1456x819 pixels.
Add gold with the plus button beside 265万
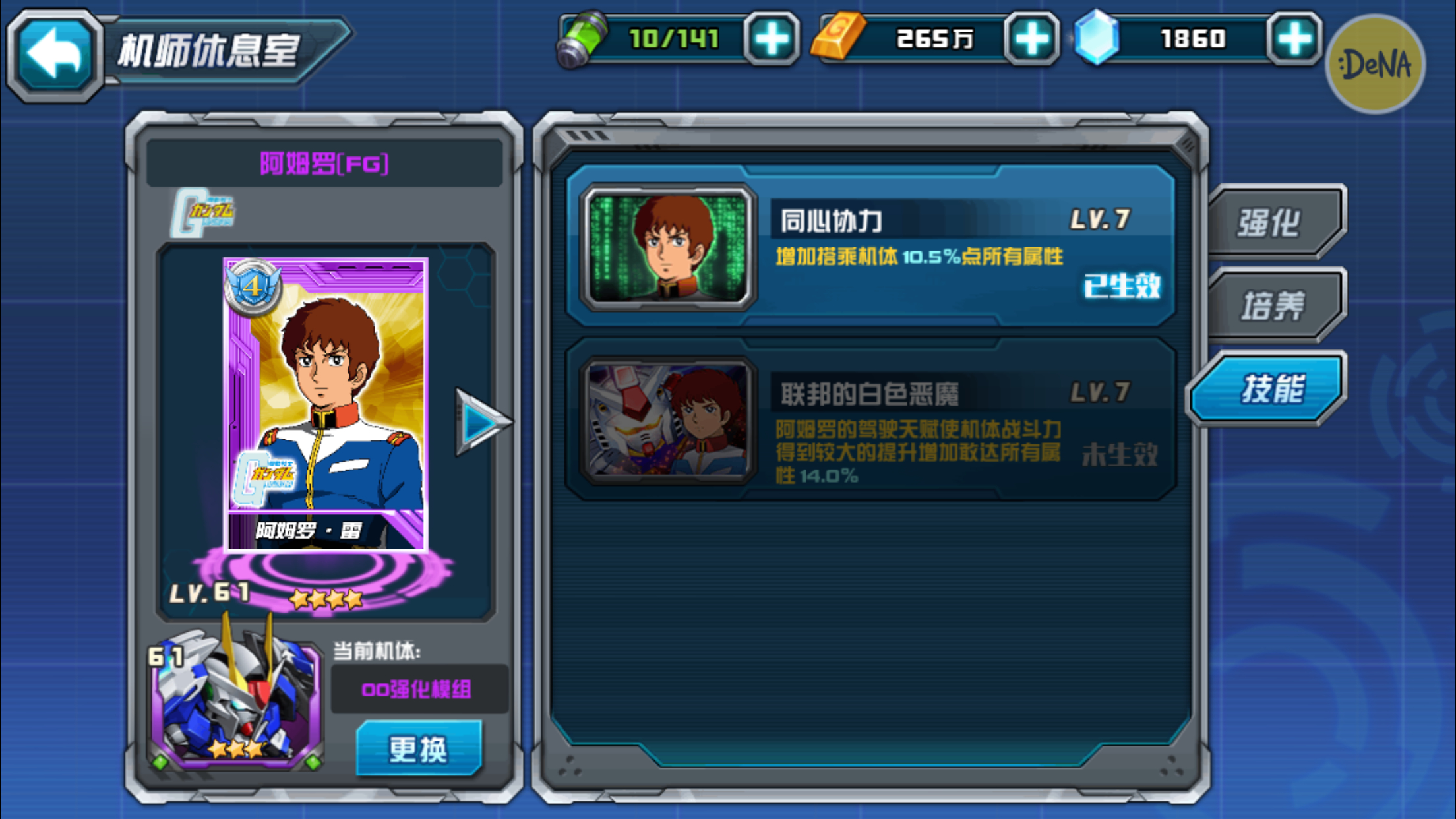[x=1031, y=39]
